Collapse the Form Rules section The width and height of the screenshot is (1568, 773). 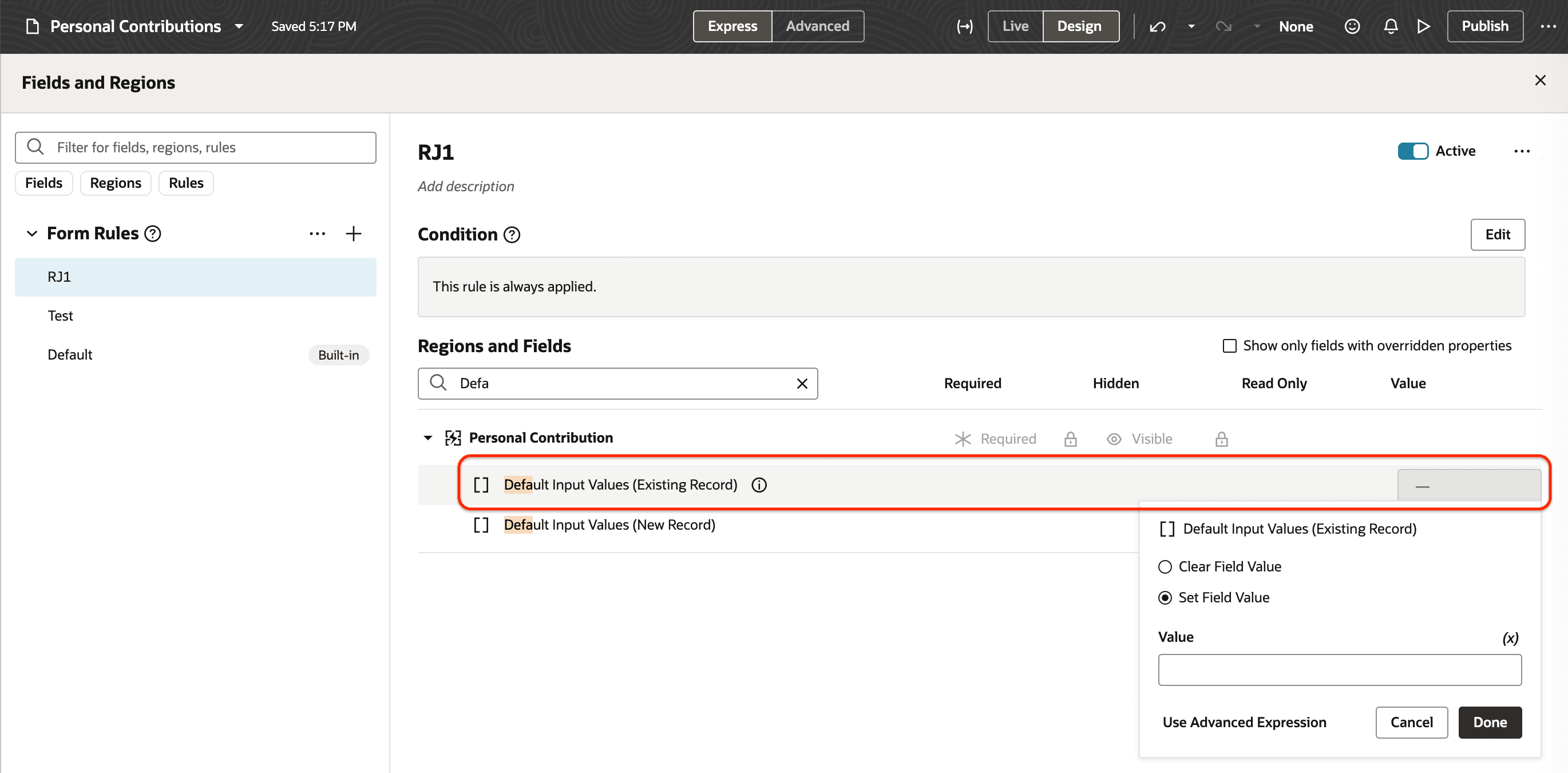32,233
